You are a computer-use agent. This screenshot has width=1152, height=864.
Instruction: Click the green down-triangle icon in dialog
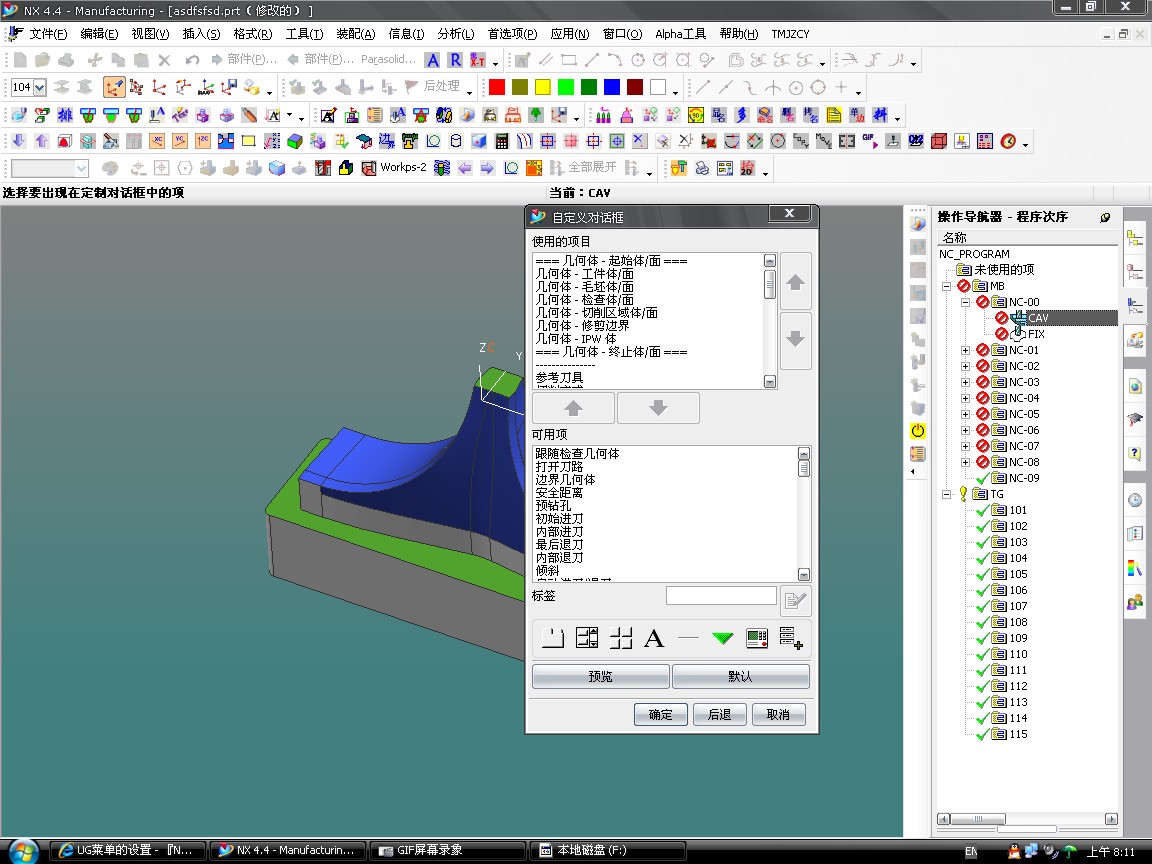click(x=722, y=638)
